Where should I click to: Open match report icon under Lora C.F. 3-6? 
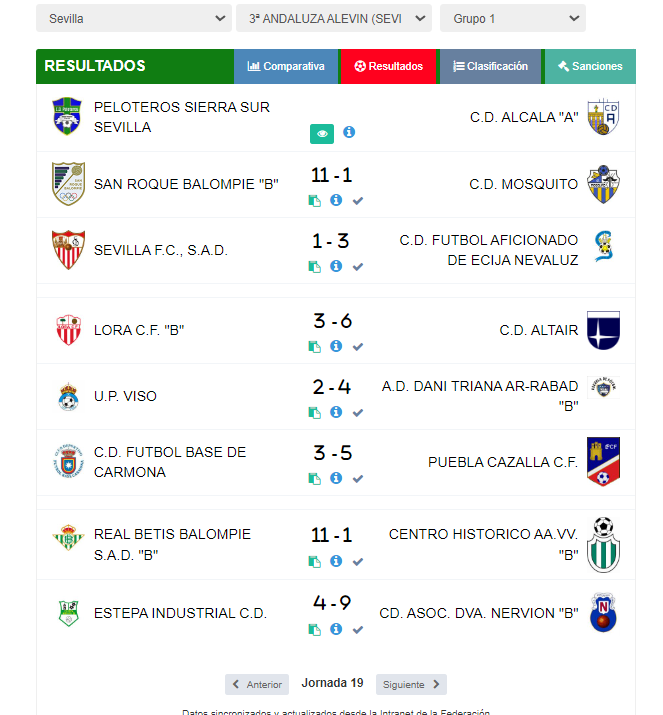point(315,346)
